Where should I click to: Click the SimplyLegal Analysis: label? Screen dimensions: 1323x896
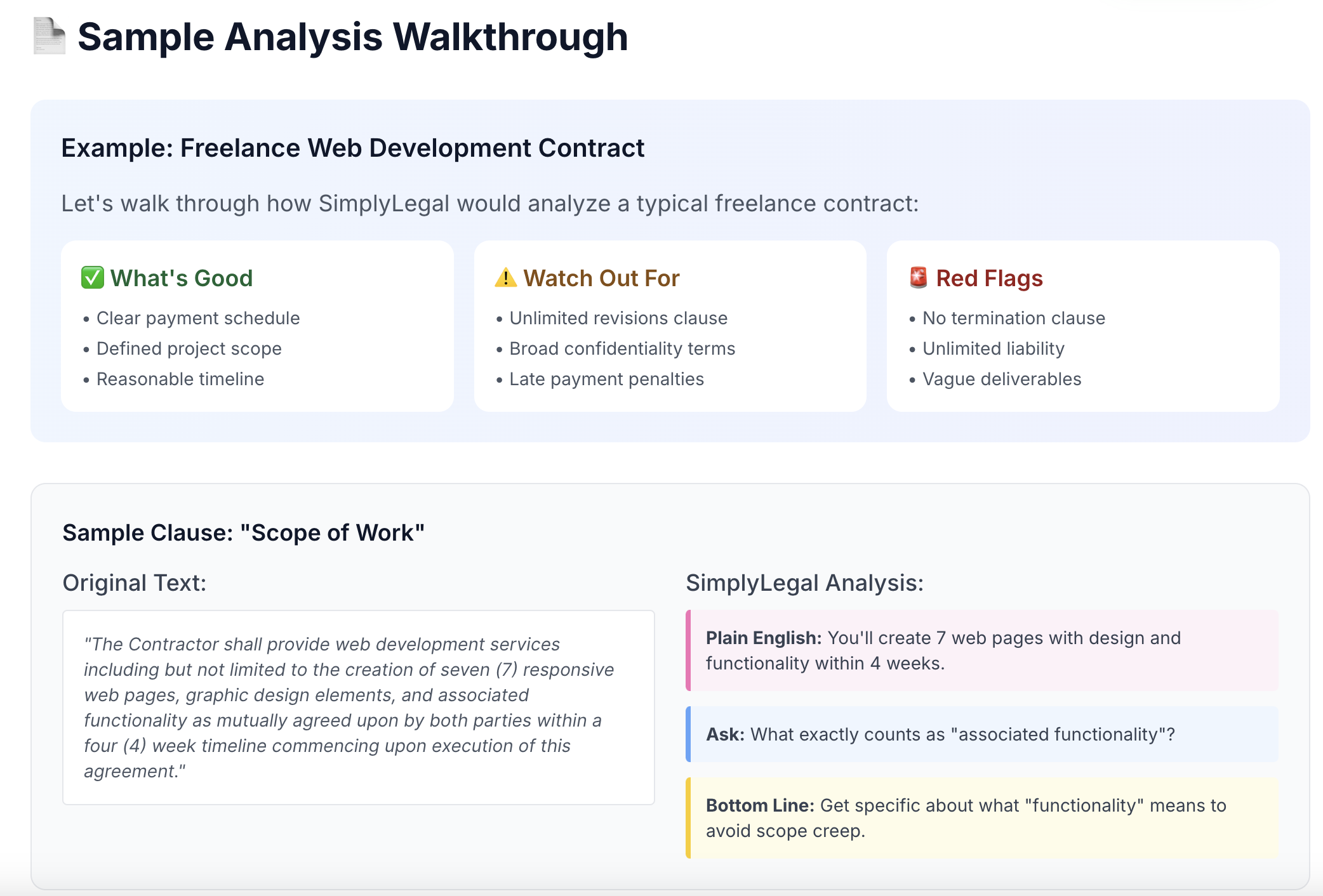point(805,583)
